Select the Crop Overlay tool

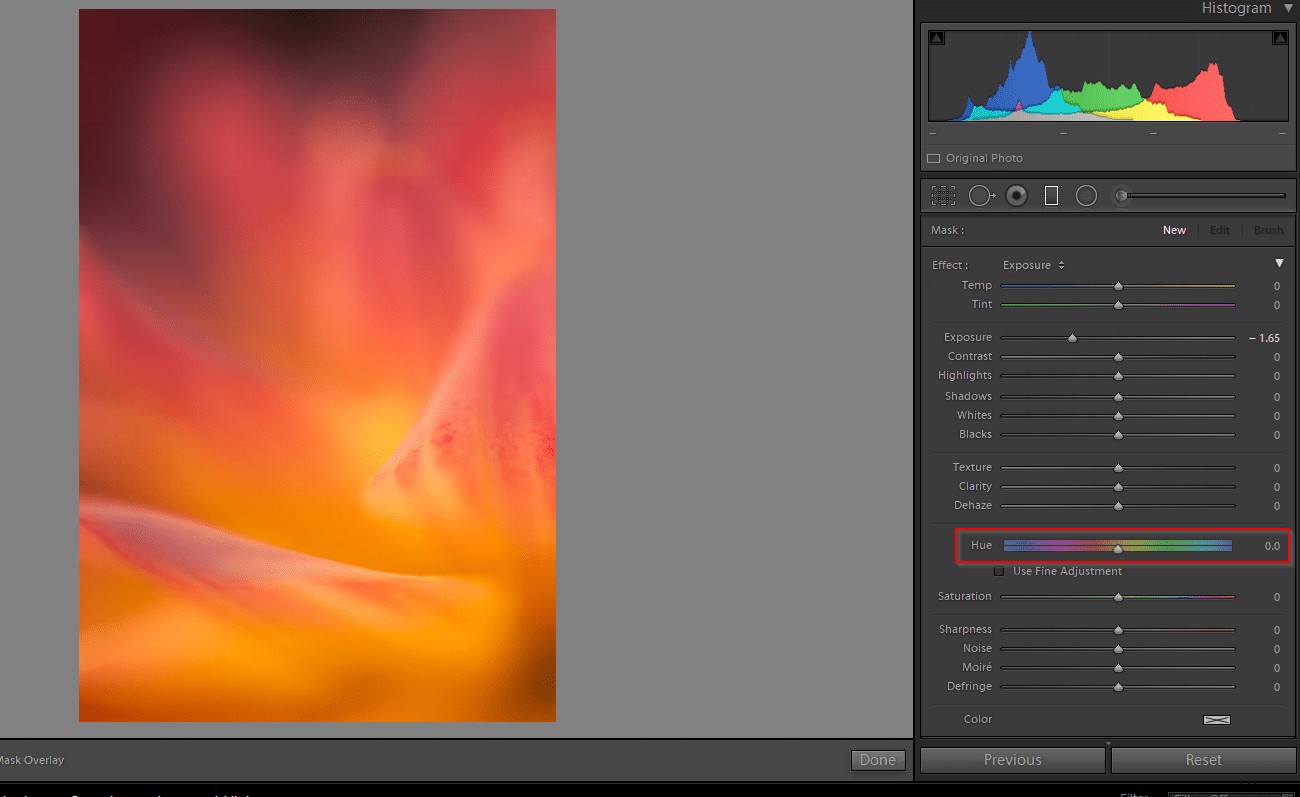[943, 195]
